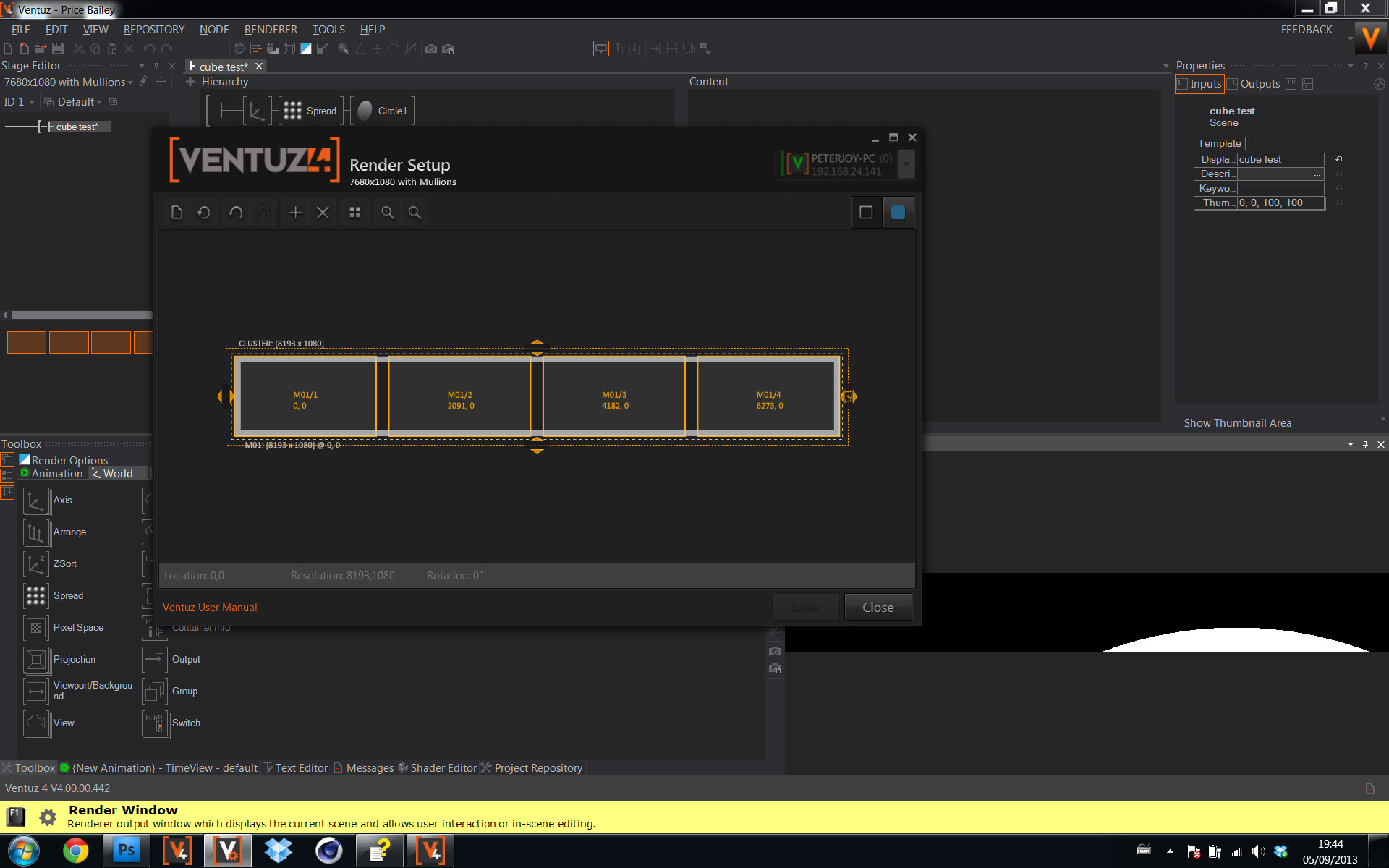The width and height of the screenshot is (1389, 868).
Task: Select the Projection node in the Toolbox
Action: 36,659
